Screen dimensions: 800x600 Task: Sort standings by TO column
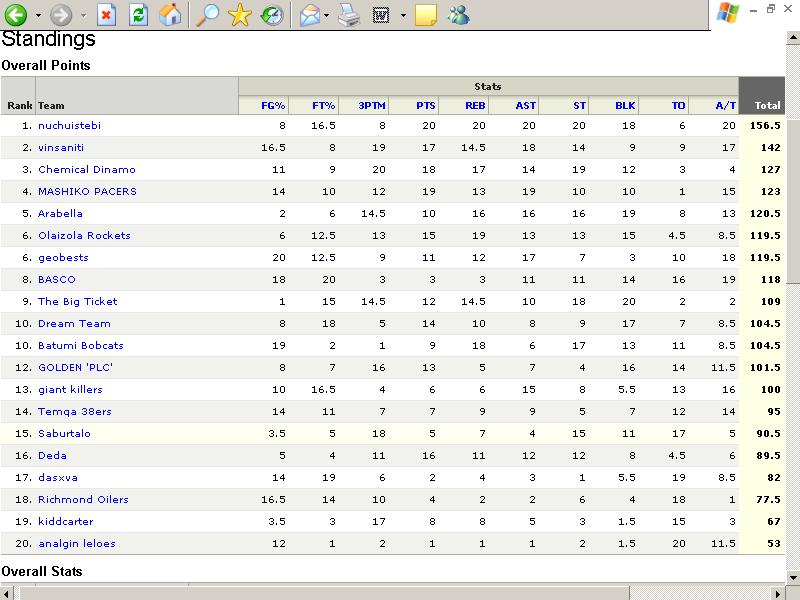pos(678,106)
